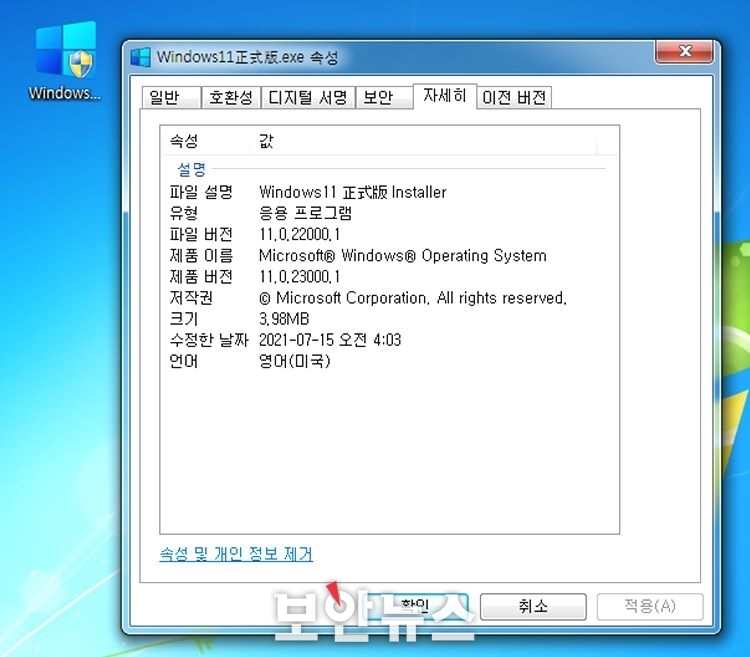Click the 취소 button
Viewport: 750px width, 657px height.
(x=533, y=606)
